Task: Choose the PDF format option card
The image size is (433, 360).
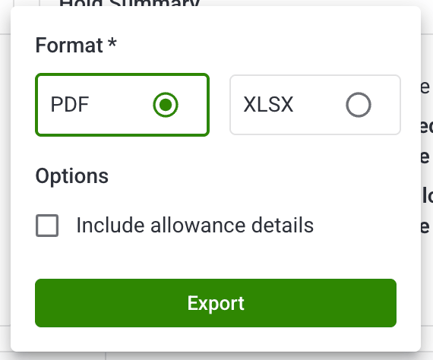Action: [122, 105]
